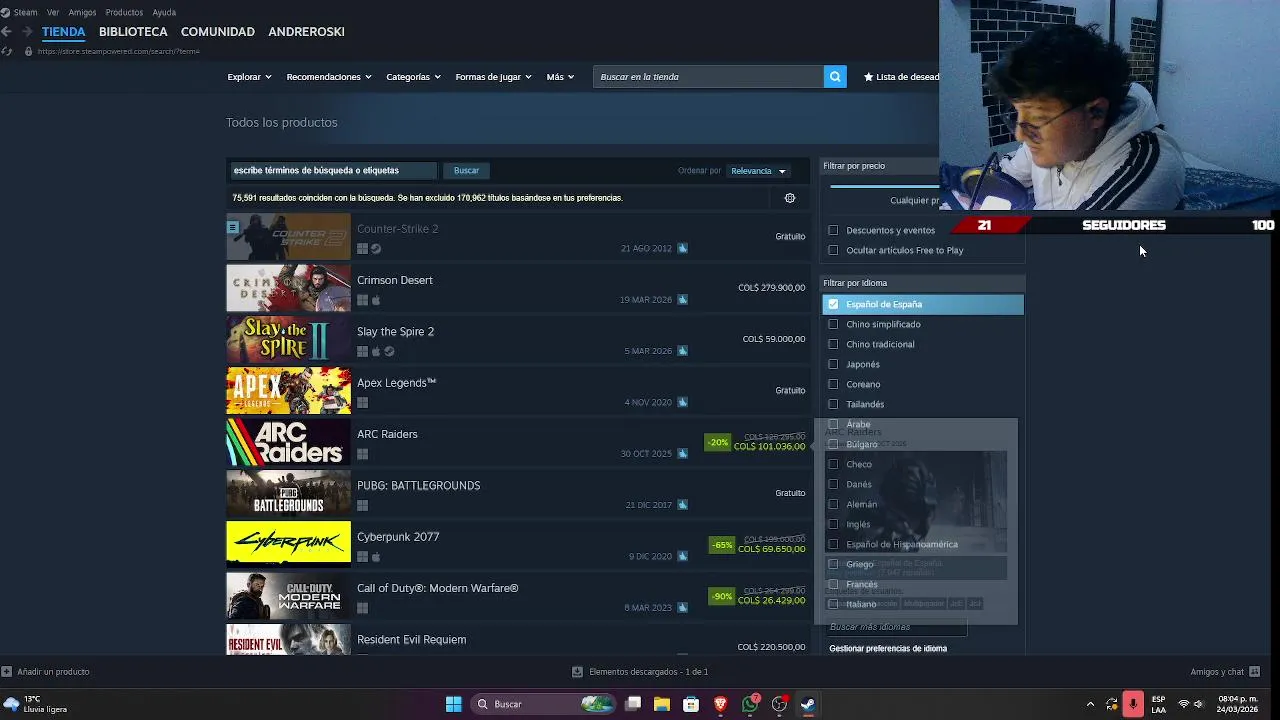This screenshot has height=720, width=1280.
Task: Expand the Más dropdown
Action: (560, 77)
